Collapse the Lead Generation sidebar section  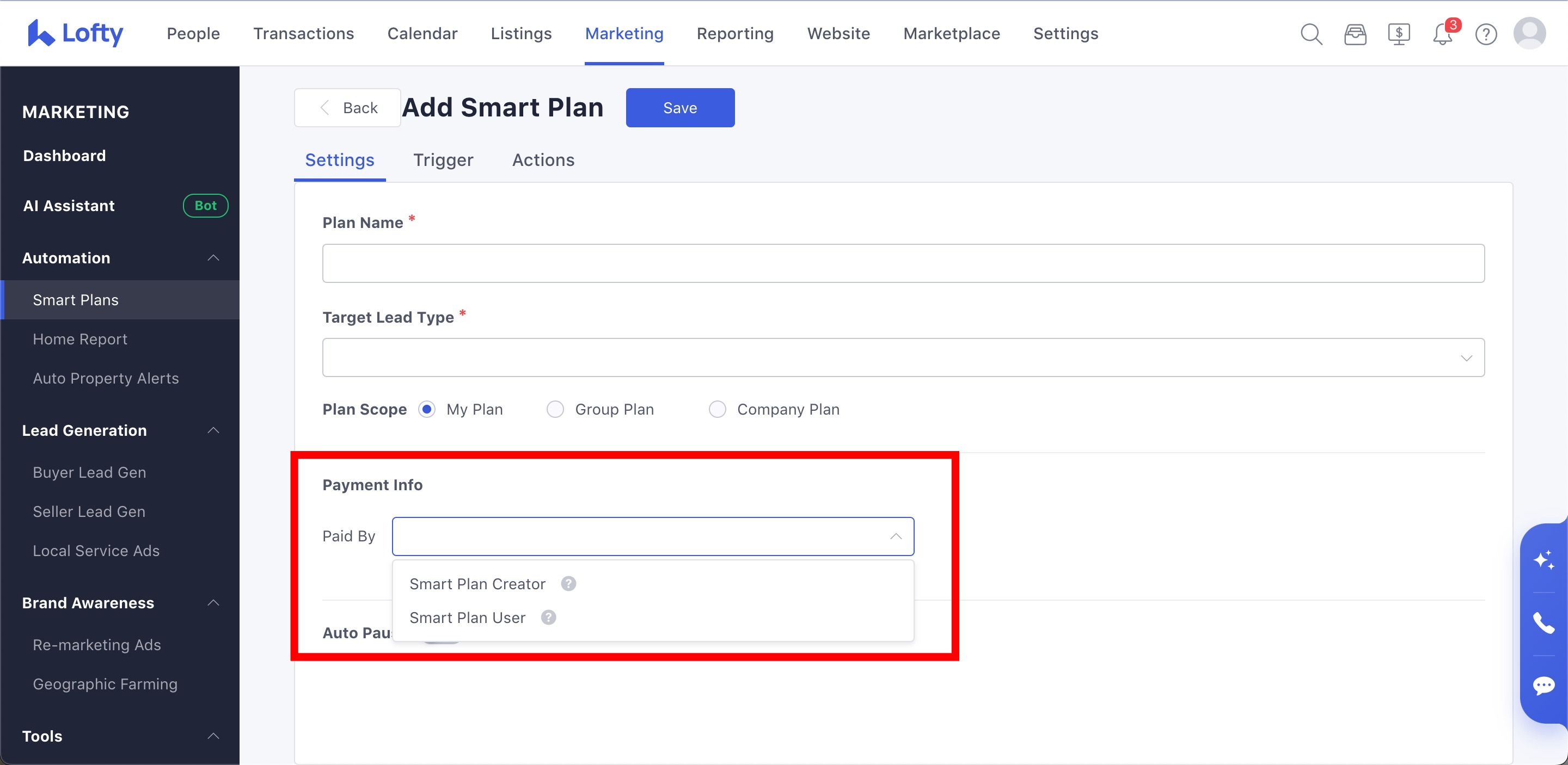(213, 430)
